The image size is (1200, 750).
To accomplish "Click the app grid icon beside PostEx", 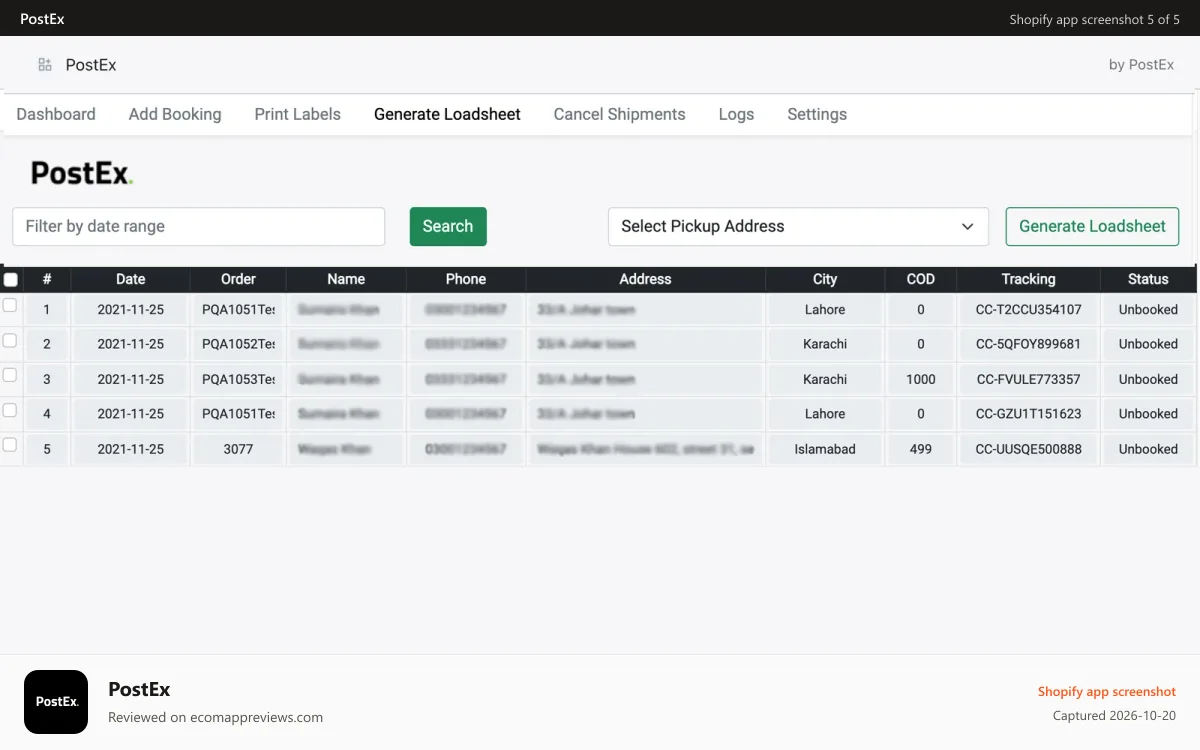I will [45, 65].
